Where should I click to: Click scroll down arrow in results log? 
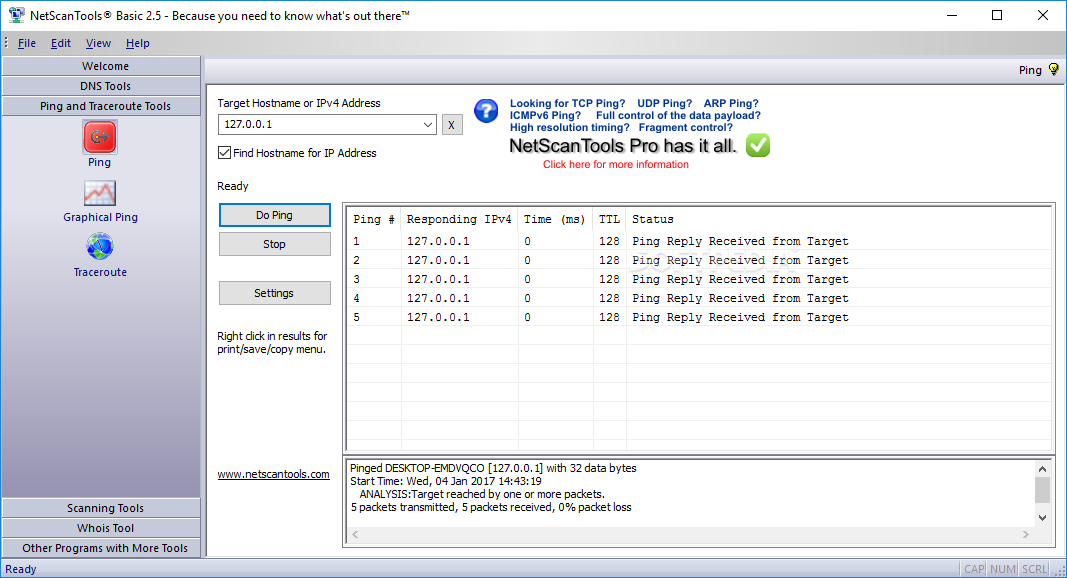[1043, 517]
